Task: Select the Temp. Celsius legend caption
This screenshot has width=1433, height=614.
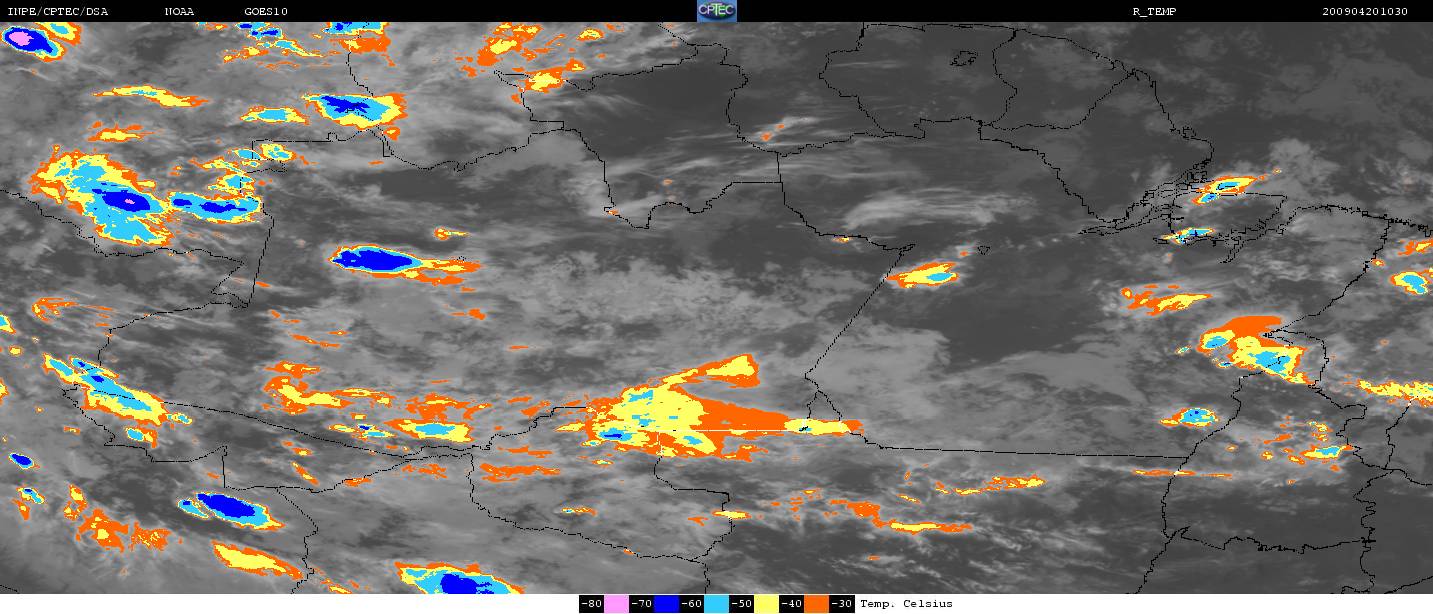Action: pos(906,604)
